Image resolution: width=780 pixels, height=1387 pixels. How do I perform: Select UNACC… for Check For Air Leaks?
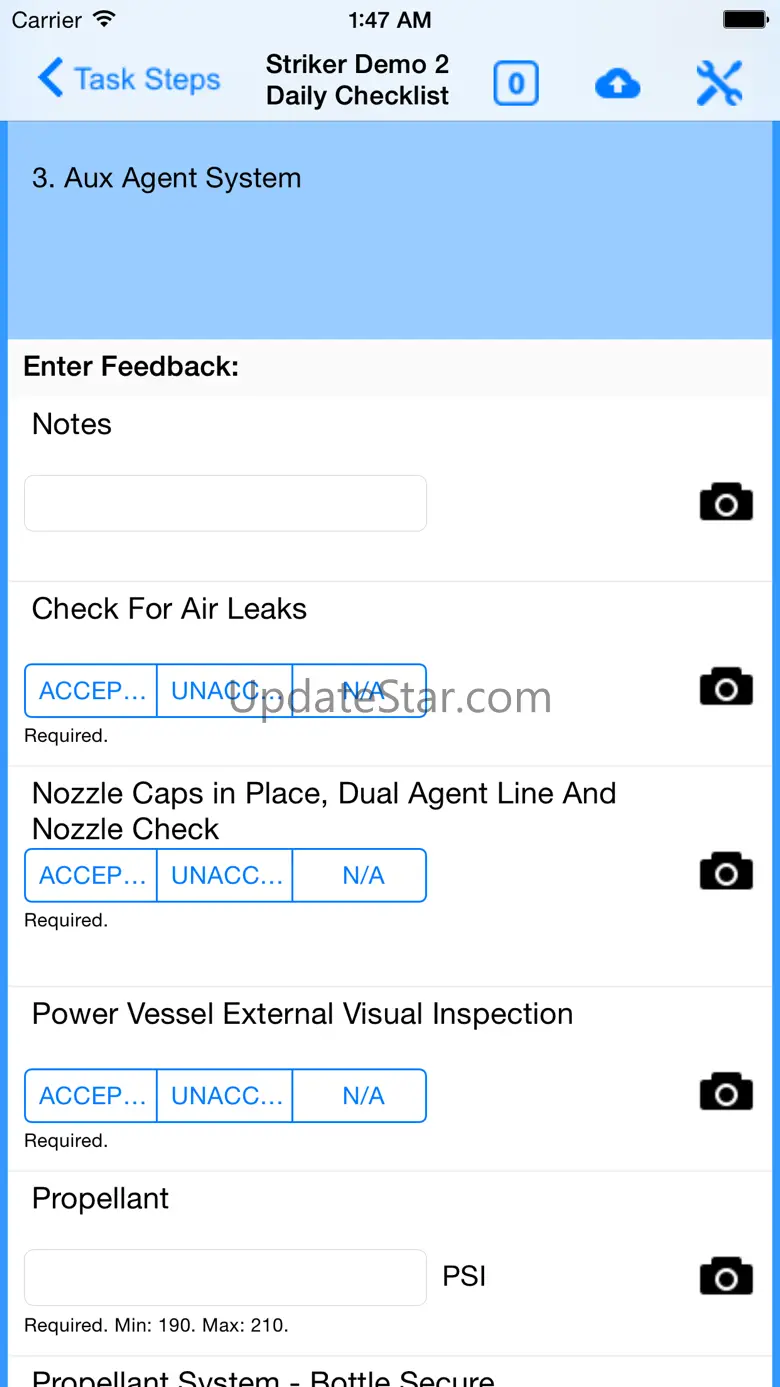point(225,691)
